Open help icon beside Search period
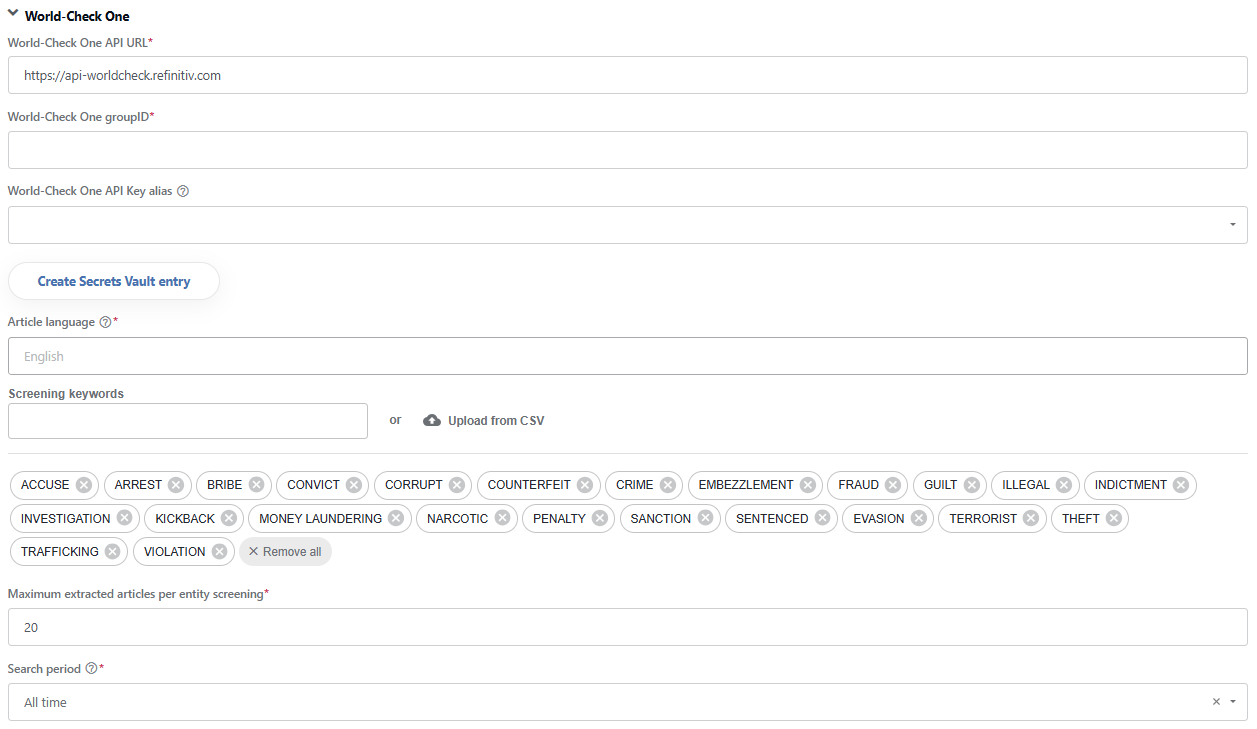 pos(91,668)
